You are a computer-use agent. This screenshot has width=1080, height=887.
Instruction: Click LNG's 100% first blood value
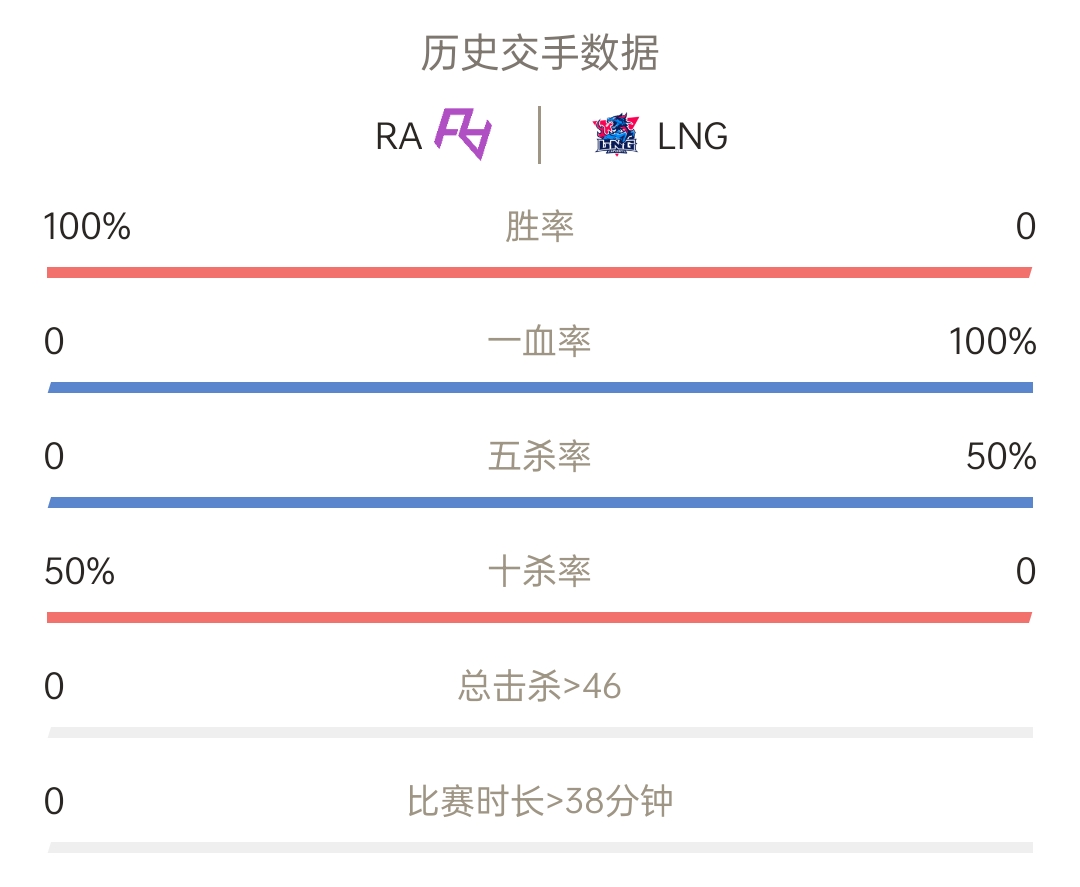(x=993, y=342)
